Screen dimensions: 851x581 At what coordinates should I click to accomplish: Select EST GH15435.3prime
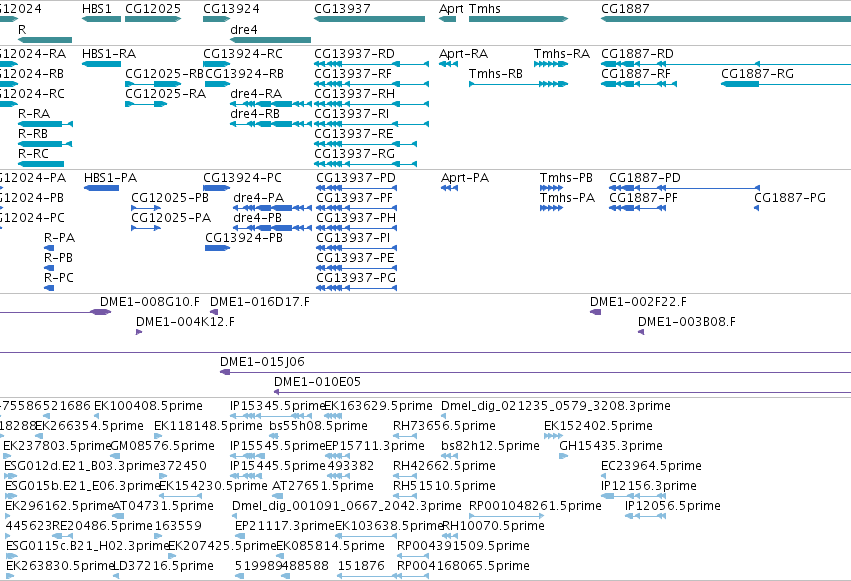[563, 456]
